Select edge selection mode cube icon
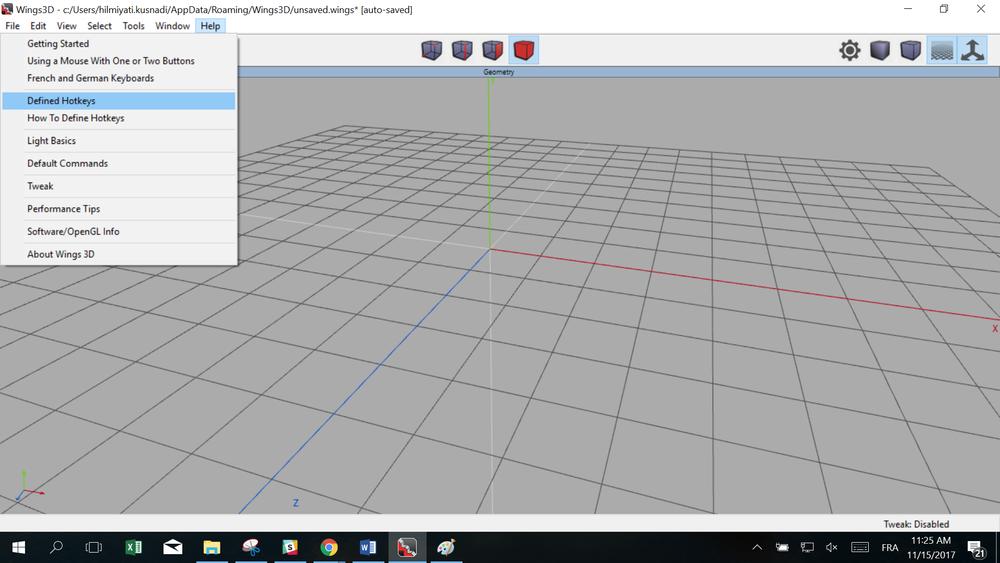The width and height of the screenshot is (1000, 563). [462, 50]
